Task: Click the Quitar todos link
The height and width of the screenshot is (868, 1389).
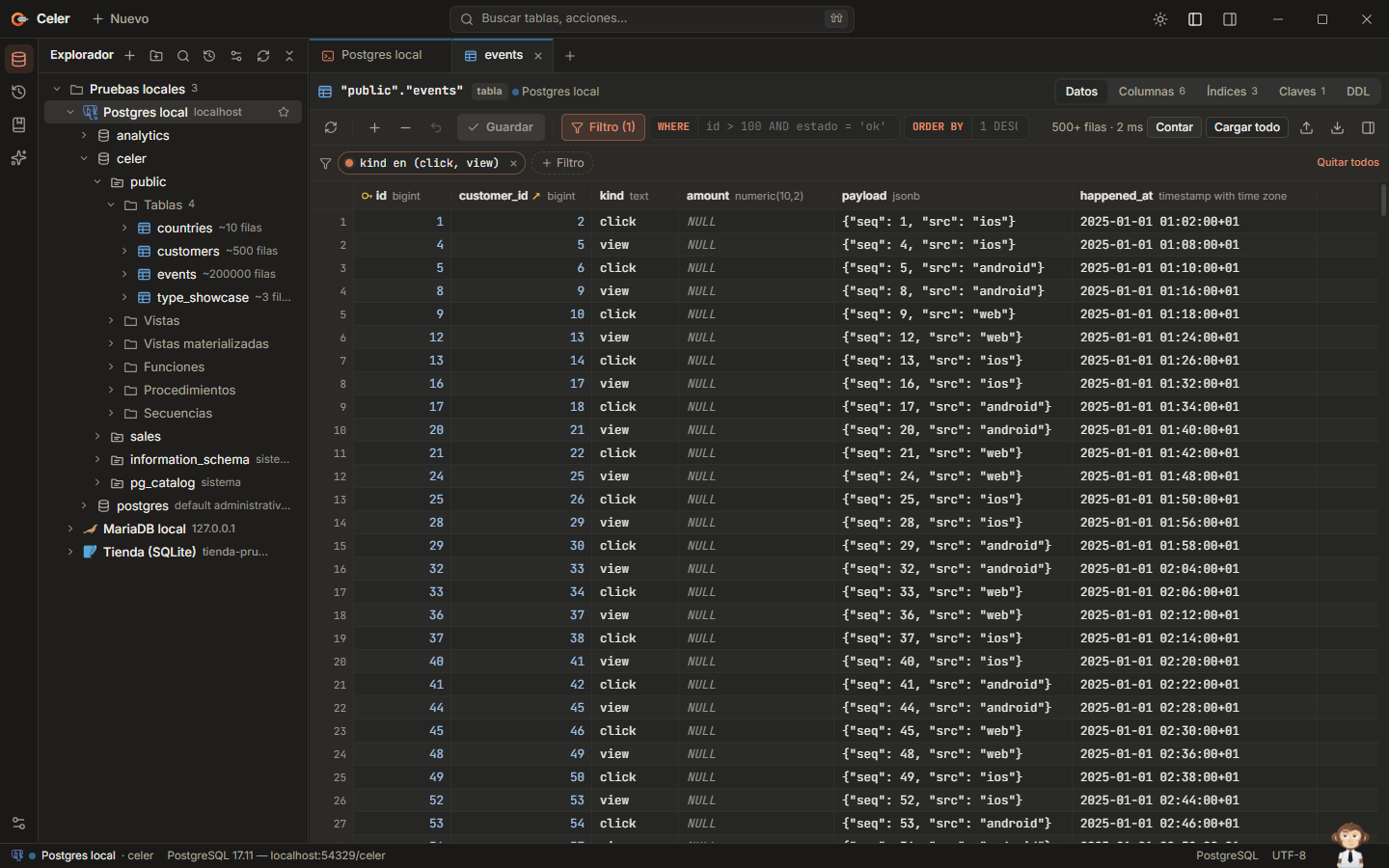Action: pos(1348,163)
